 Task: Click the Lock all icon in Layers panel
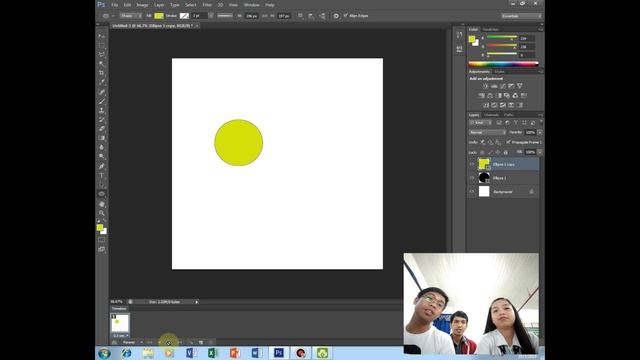(x=506, y=152)
